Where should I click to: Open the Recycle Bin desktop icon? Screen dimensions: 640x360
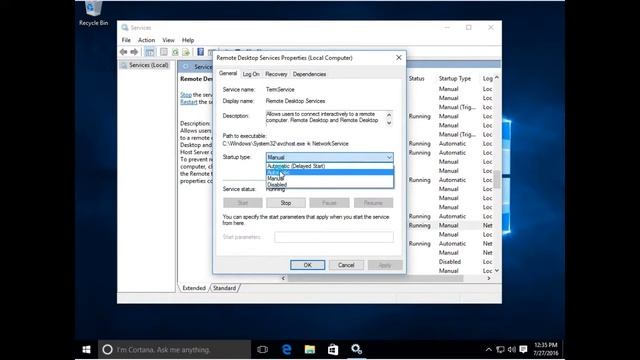pos(93,13)
